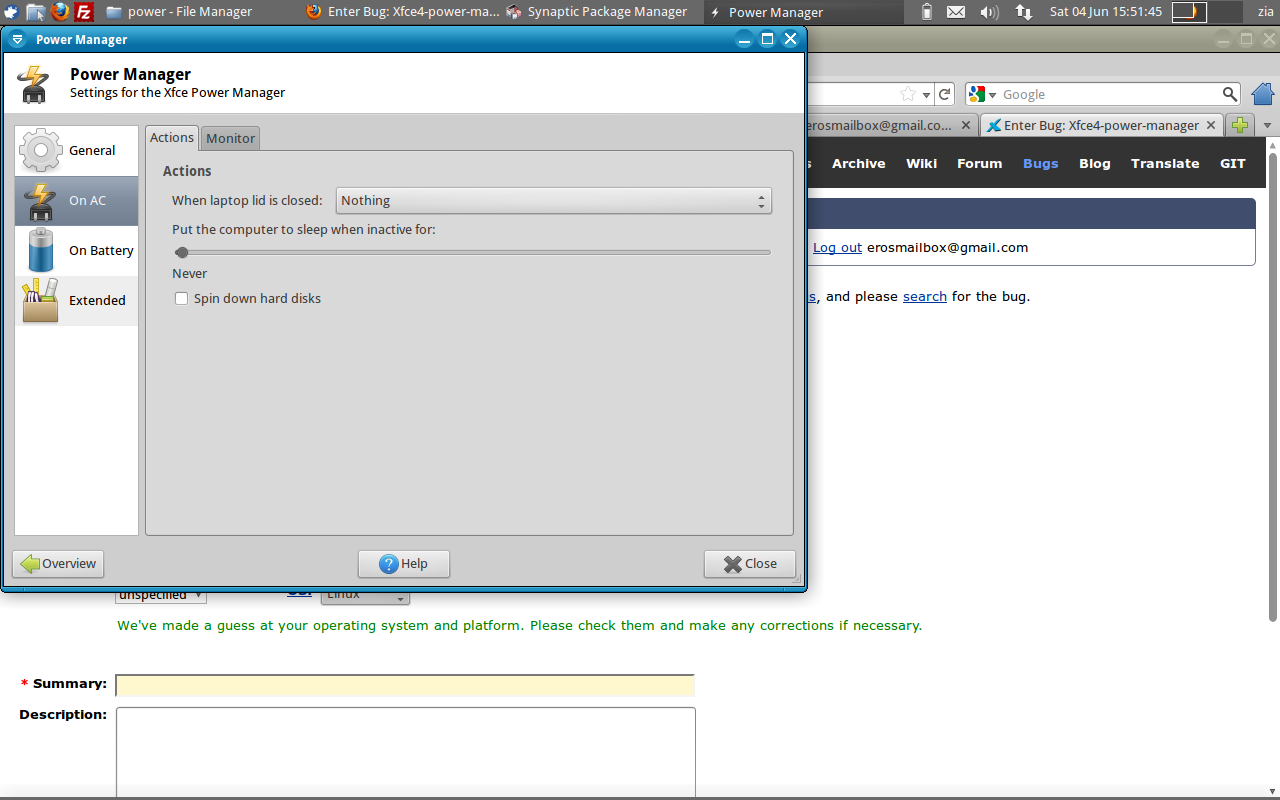
Task: Enable Spin down hard disks checkbox
Action: [182, 299]
